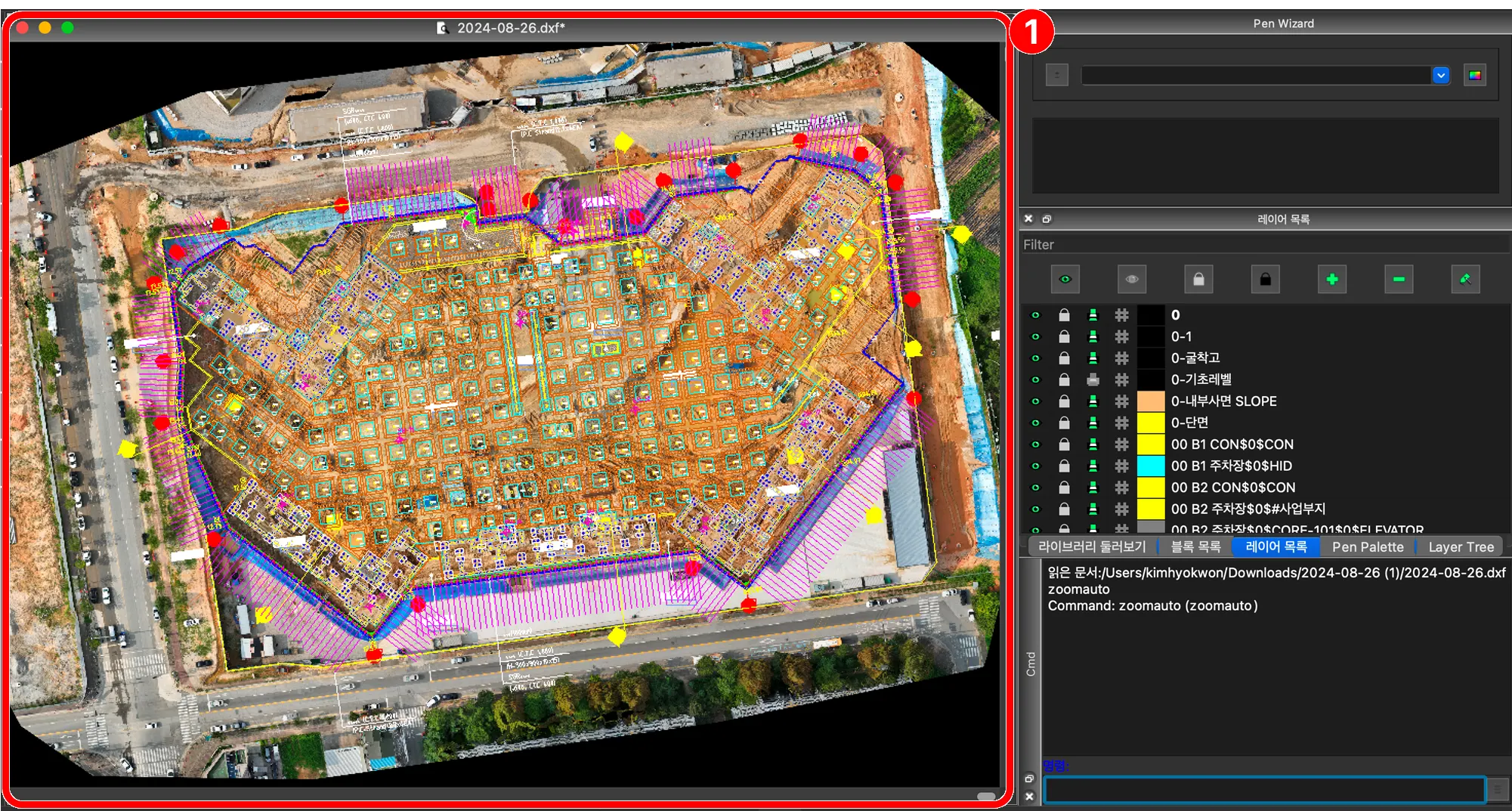Select layer name '00 B1 주차장$0$HID'
The height and width of the screenshot is (811, 1512).
1232,466
